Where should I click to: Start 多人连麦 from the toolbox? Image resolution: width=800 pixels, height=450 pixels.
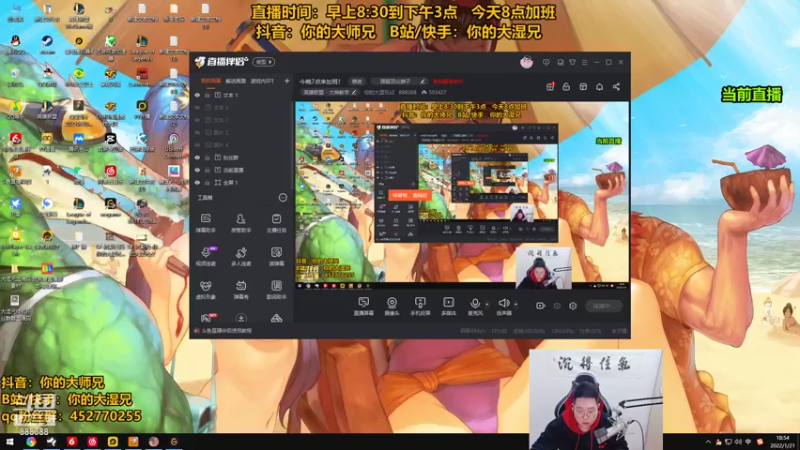[241, 257]
